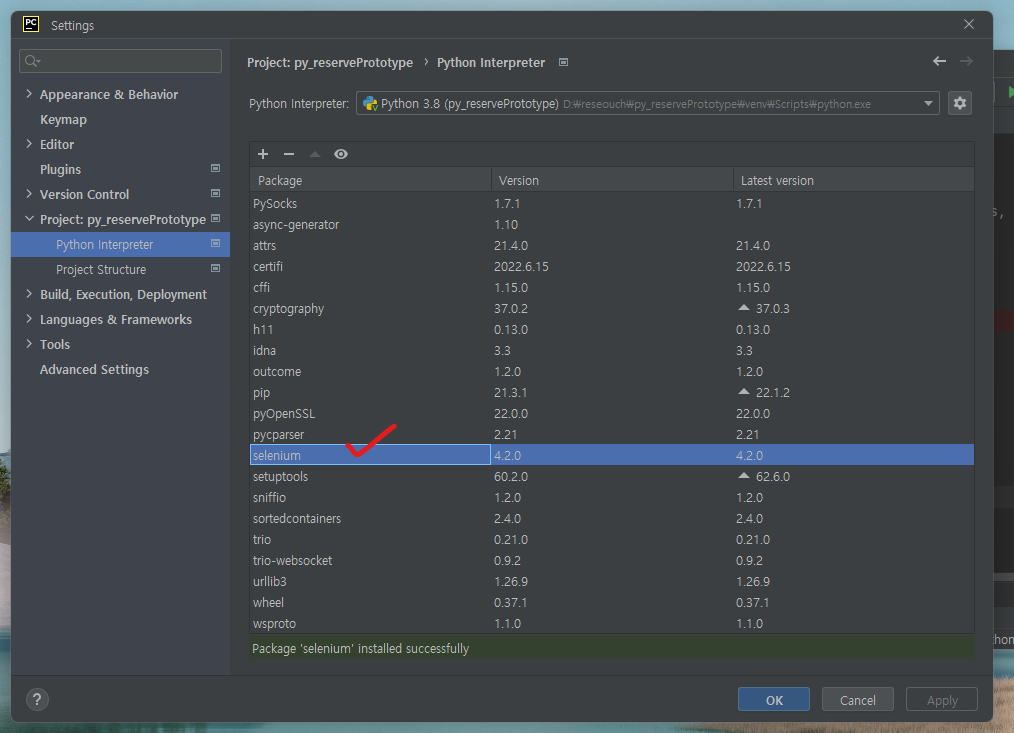Click the project-level icon beside the Python Interpreter breadcrumb
The image size is (1014, 733).
pyautogui.click(x=563, y=62)
